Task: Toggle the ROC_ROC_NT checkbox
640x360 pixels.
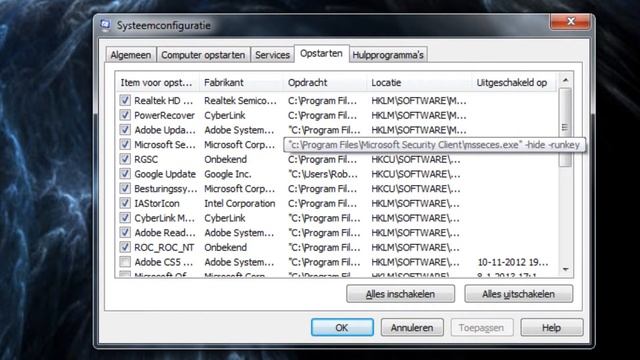Action: point(125,247)
